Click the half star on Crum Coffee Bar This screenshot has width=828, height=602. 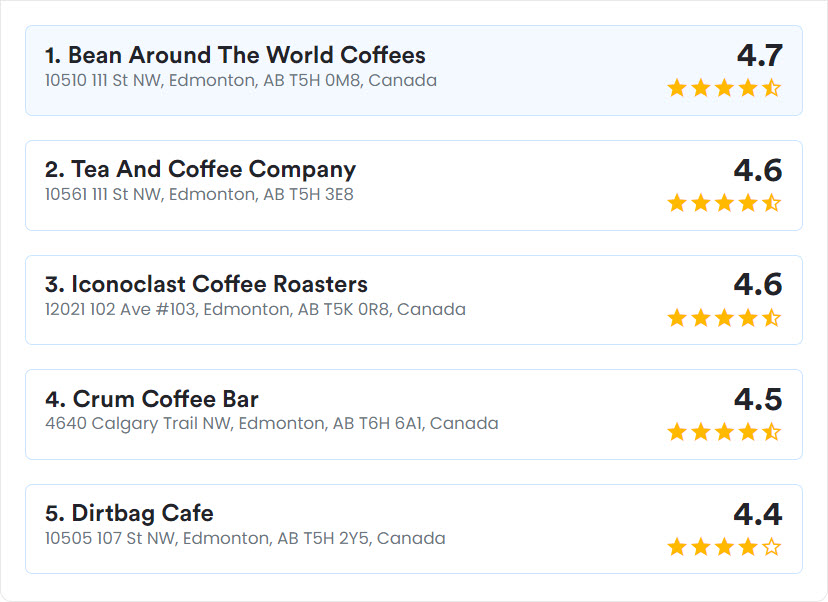771,432
